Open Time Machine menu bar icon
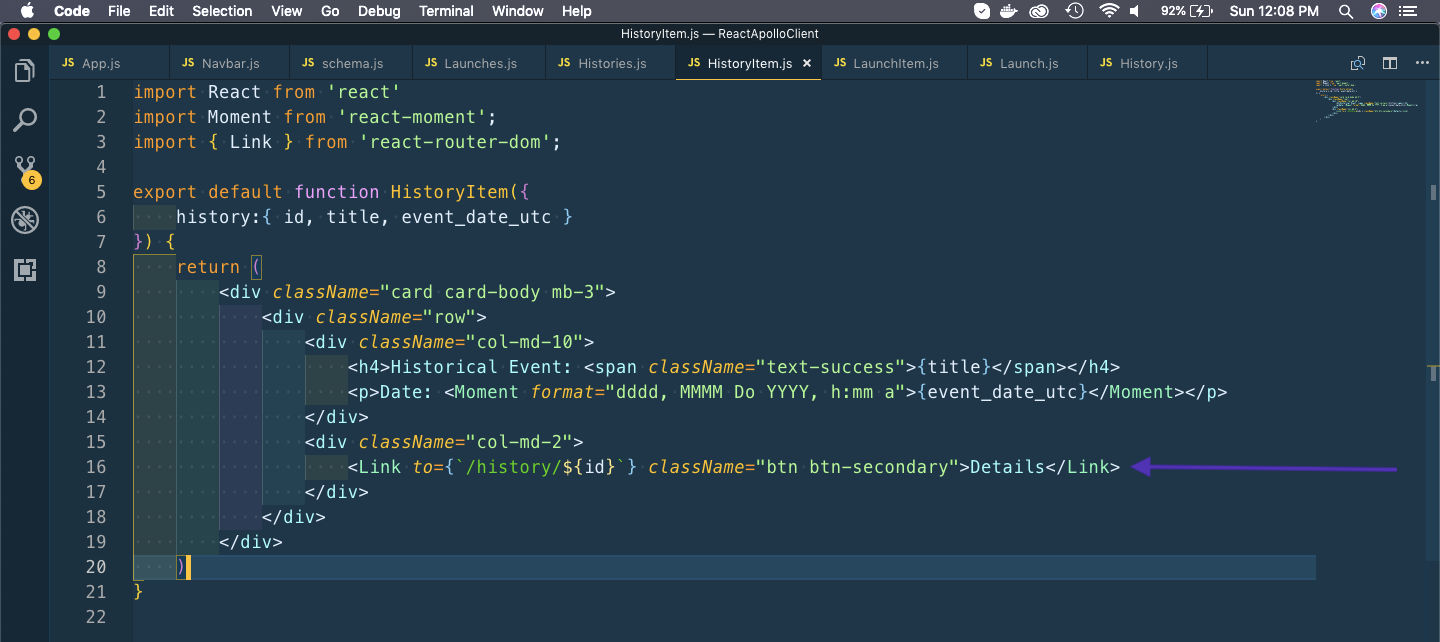The image size is (1440, 642). pos(1075,11)
